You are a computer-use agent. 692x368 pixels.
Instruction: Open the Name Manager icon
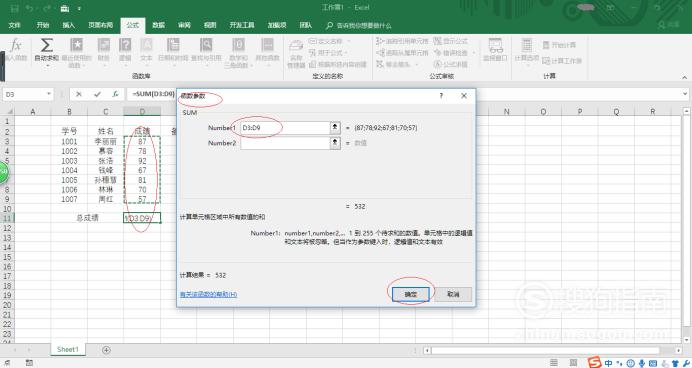[x=296, y=46]
